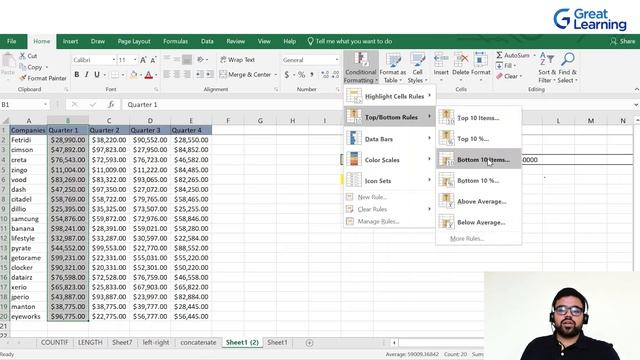
Task: Open the font size 11 dropdown
Action: coord(135,60)
